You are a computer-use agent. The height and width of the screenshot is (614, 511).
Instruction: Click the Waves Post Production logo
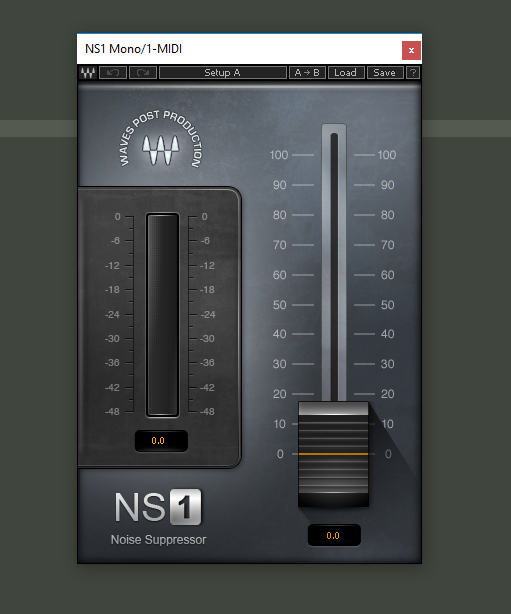(x=160, y=139)
